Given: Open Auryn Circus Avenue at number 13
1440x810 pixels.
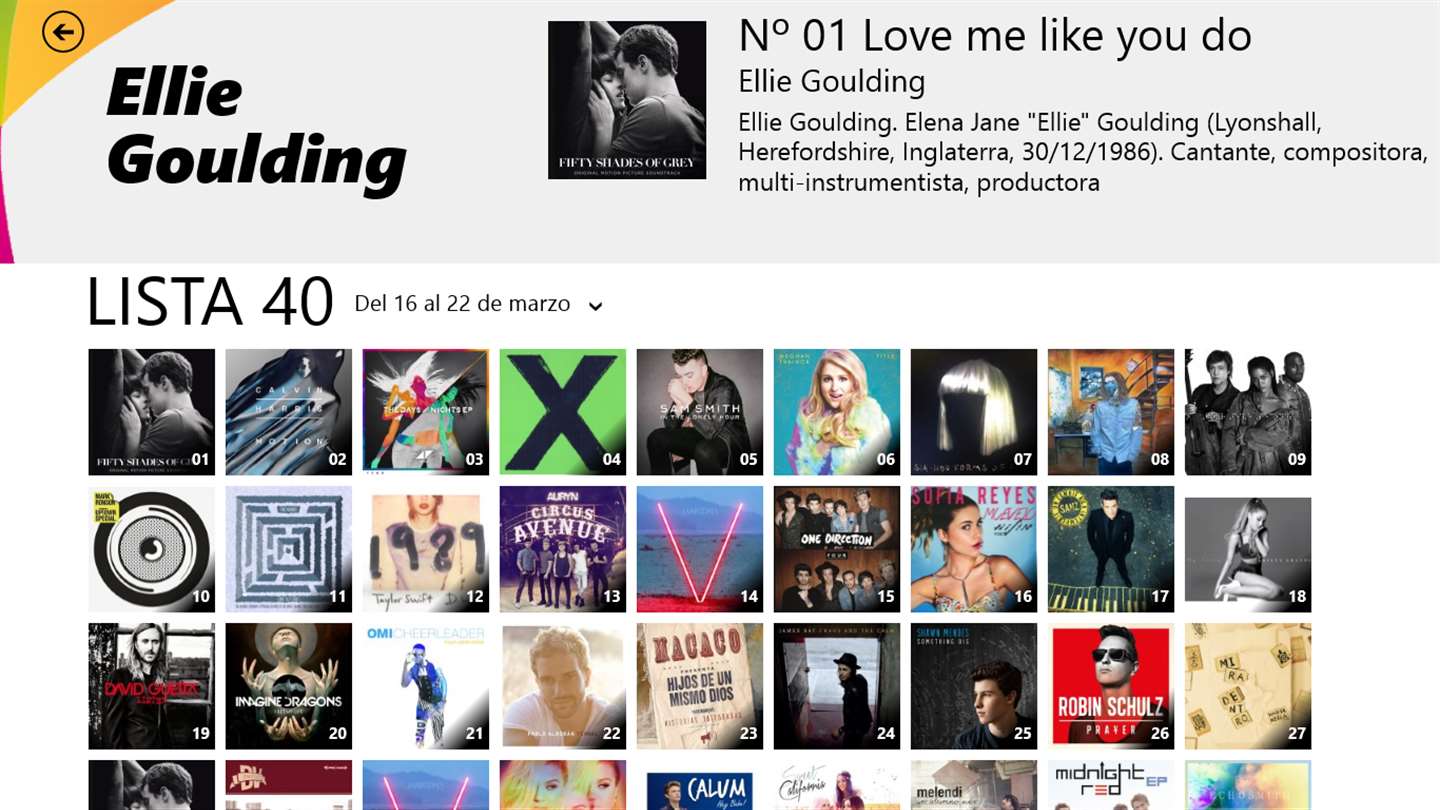Looking at the screenshot, I should pos(562,549).
